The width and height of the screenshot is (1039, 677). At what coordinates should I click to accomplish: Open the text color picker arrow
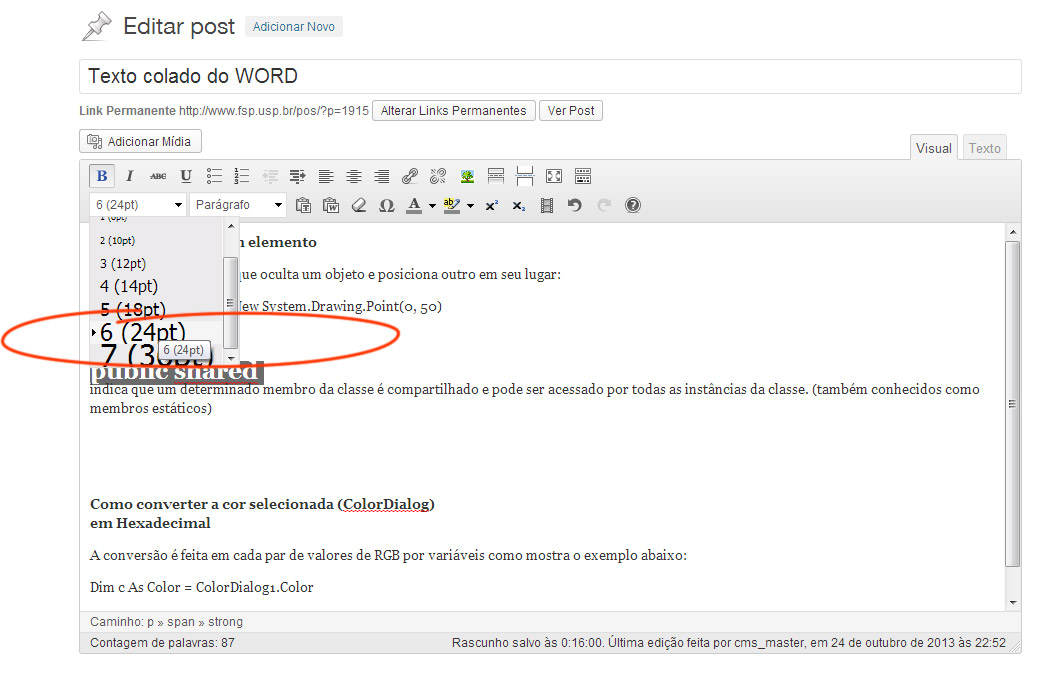(x=432, y=206)
